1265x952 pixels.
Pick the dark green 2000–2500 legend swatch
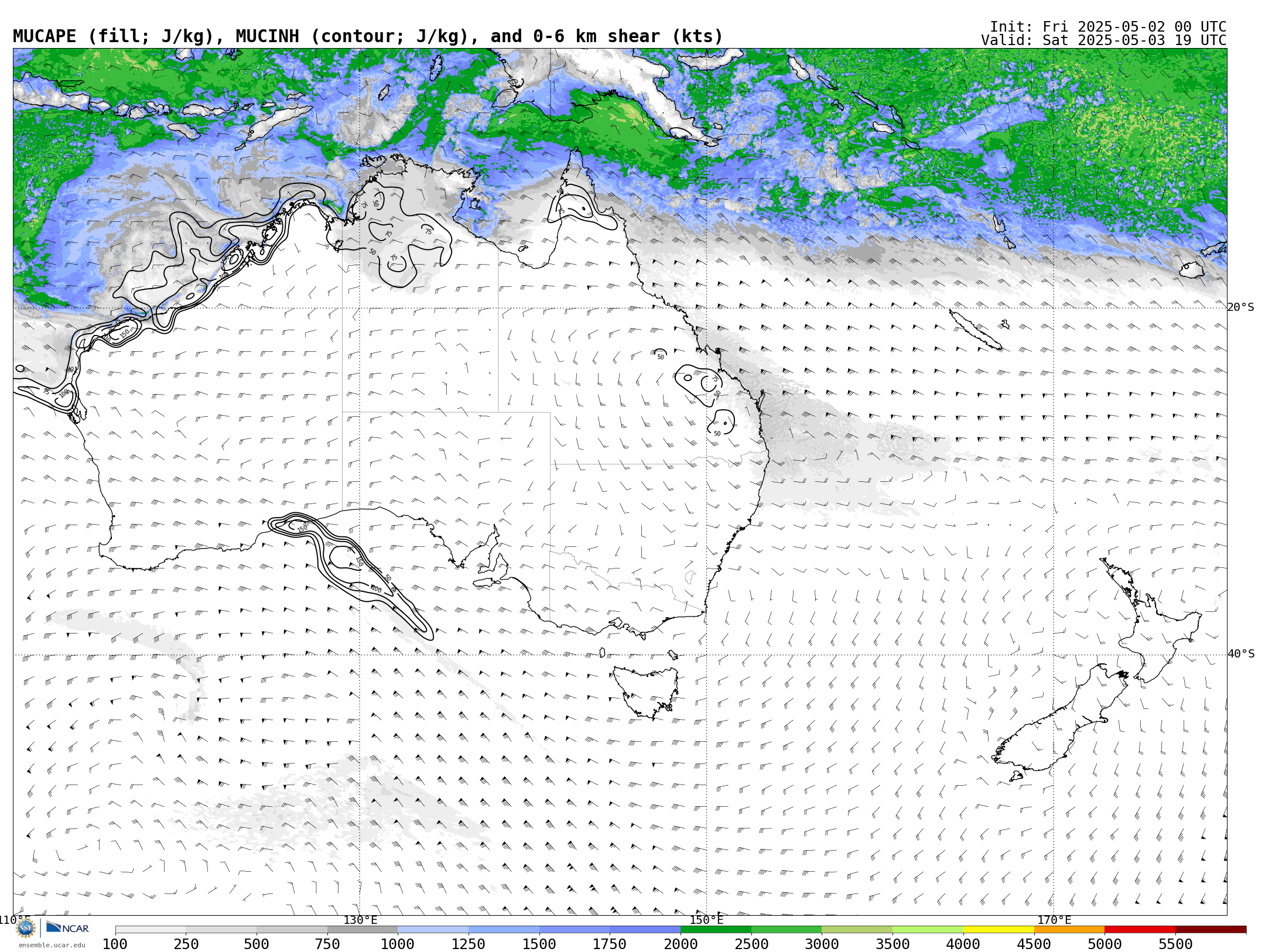click(716, 930)
